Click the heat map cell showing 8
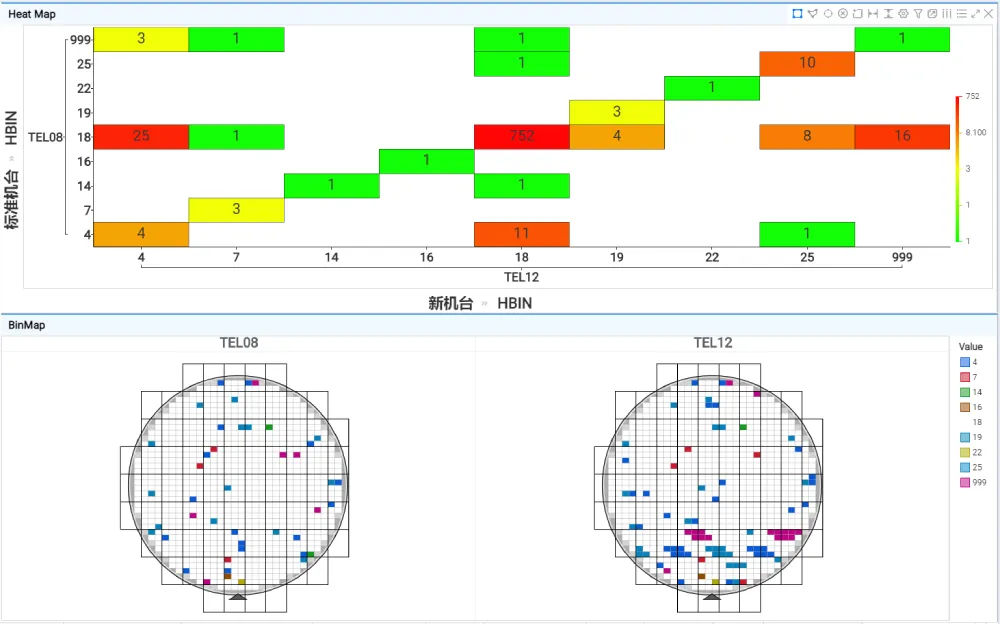Viewport: 1000px width, 624px height. 807,137
